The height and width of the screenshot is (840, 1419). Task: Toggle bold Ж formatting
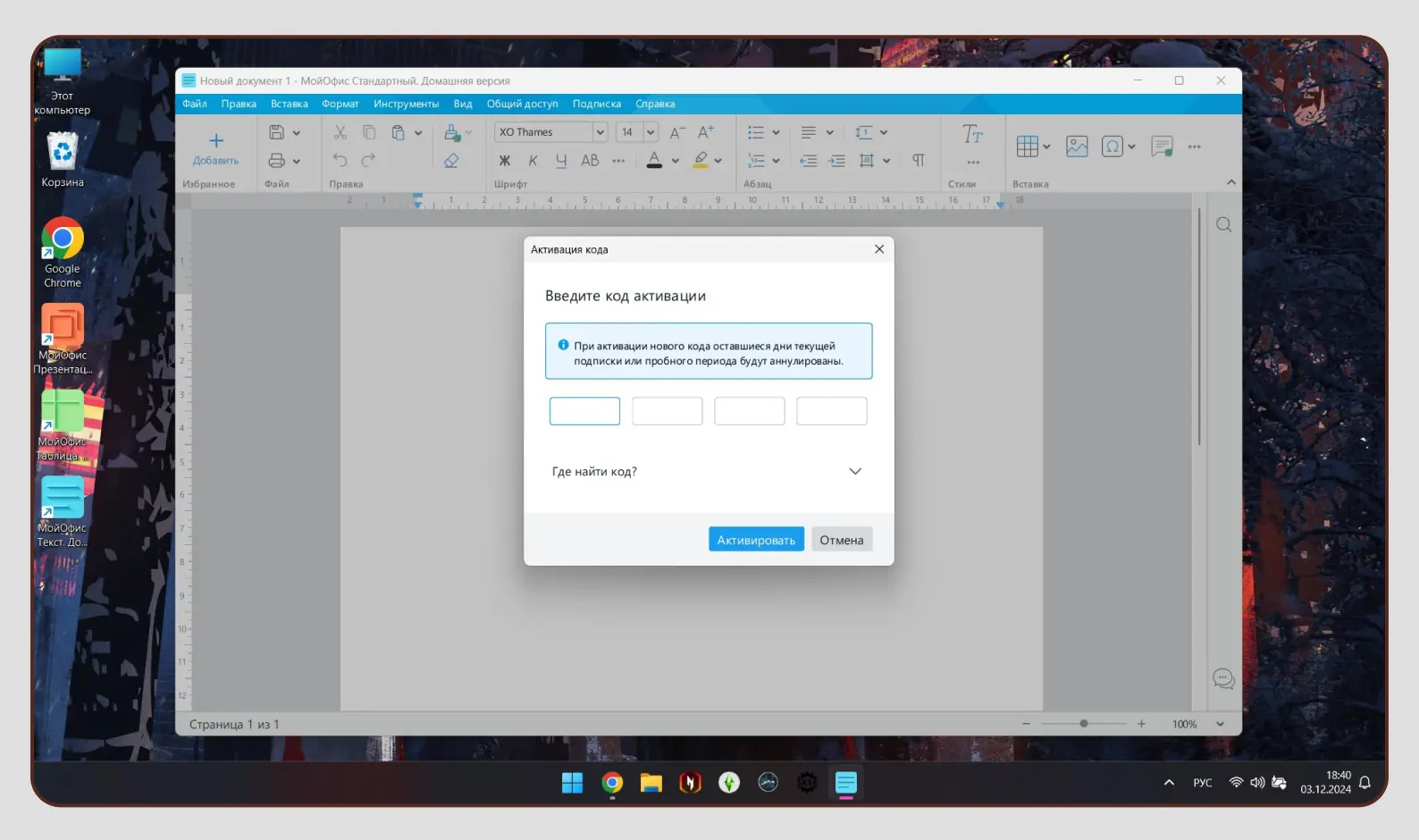pyautogui.click(x=505, y=161)
